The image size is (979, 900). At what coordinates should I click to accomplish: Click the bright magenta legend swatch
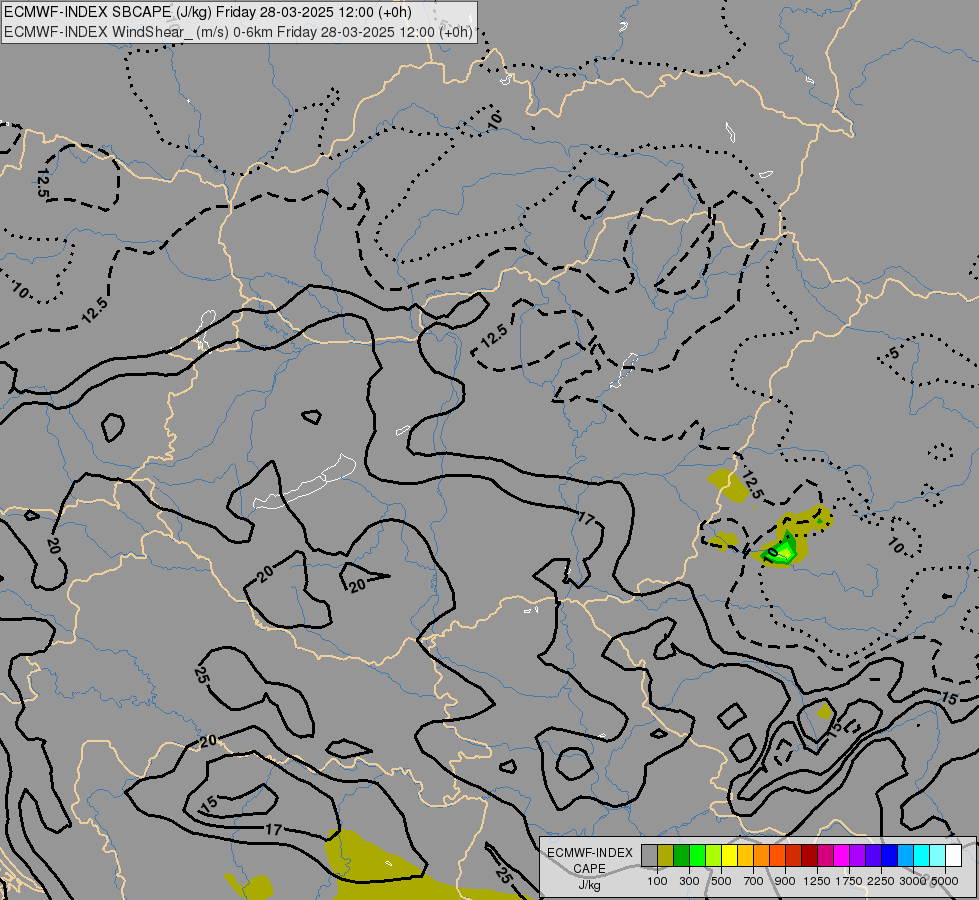(x=842, y=856)
